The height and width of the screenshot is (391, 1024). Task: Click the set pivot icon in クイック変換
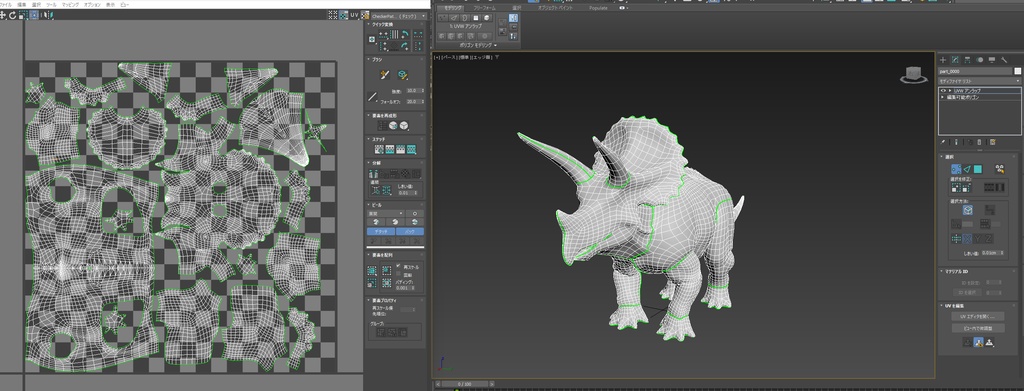[372, 39]
